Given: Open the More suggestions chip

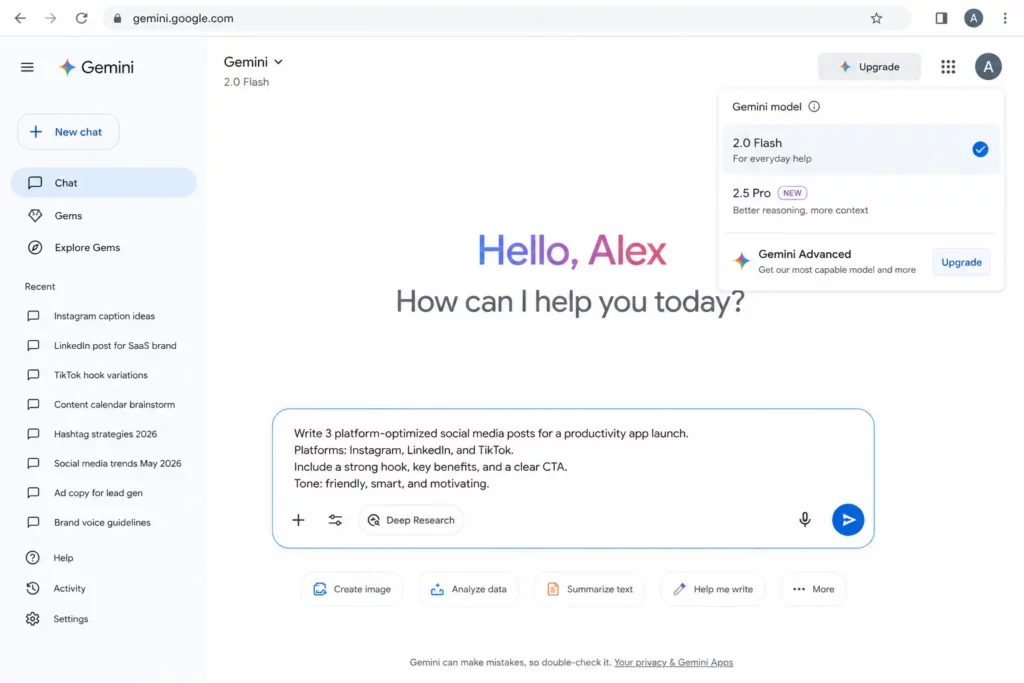Looking at the screenshot, I should (813, 589).
